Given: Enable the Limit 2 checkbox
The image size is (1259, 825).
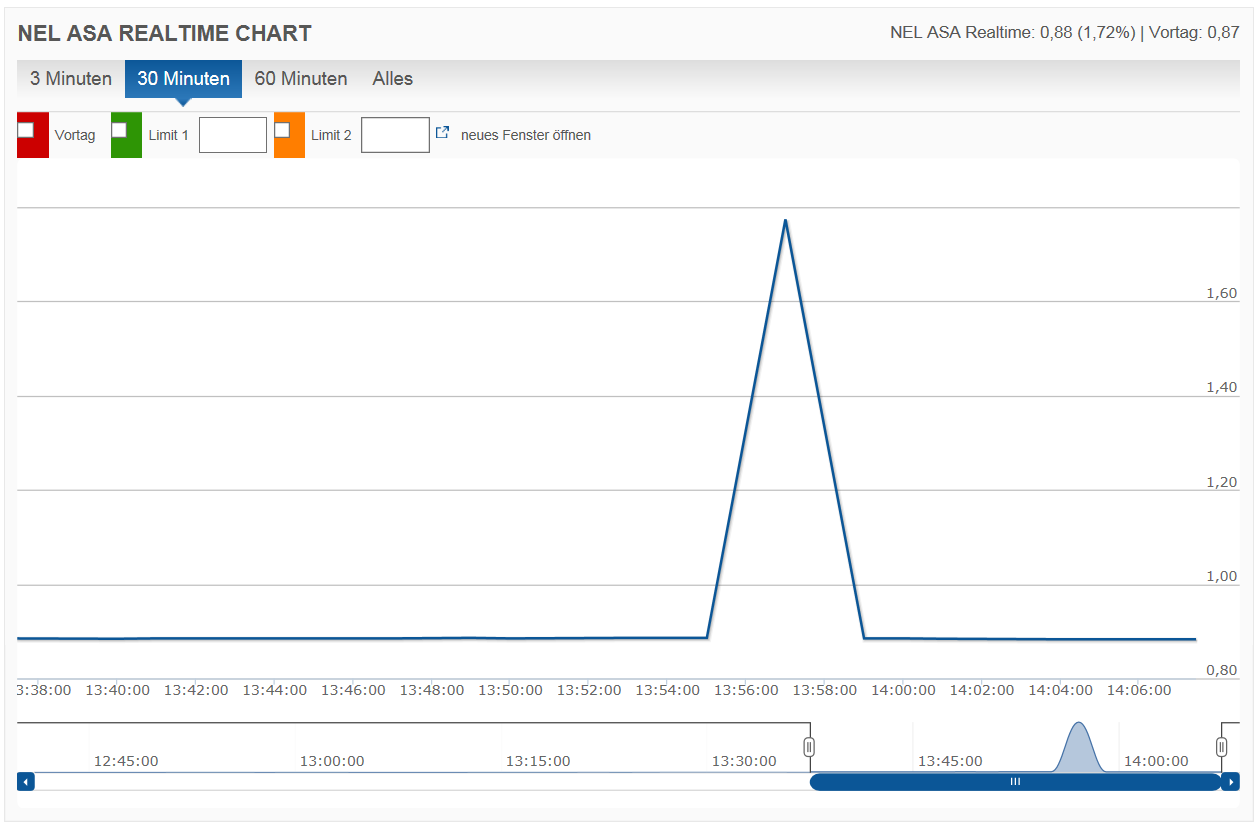Looking at the screenshot, I should 282,129.
